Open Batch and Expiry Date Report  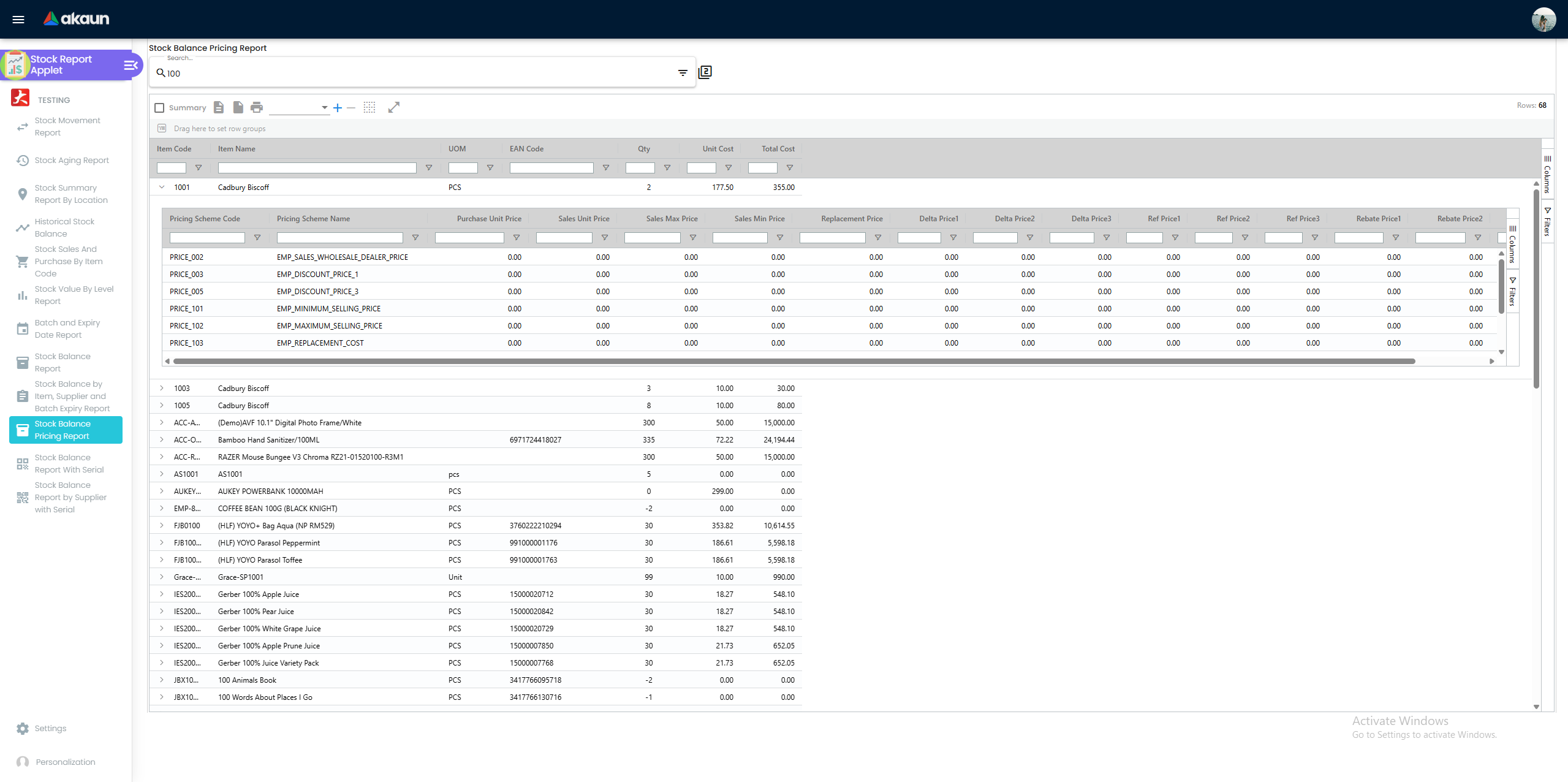pyautogui.click(x=66, y=329)
